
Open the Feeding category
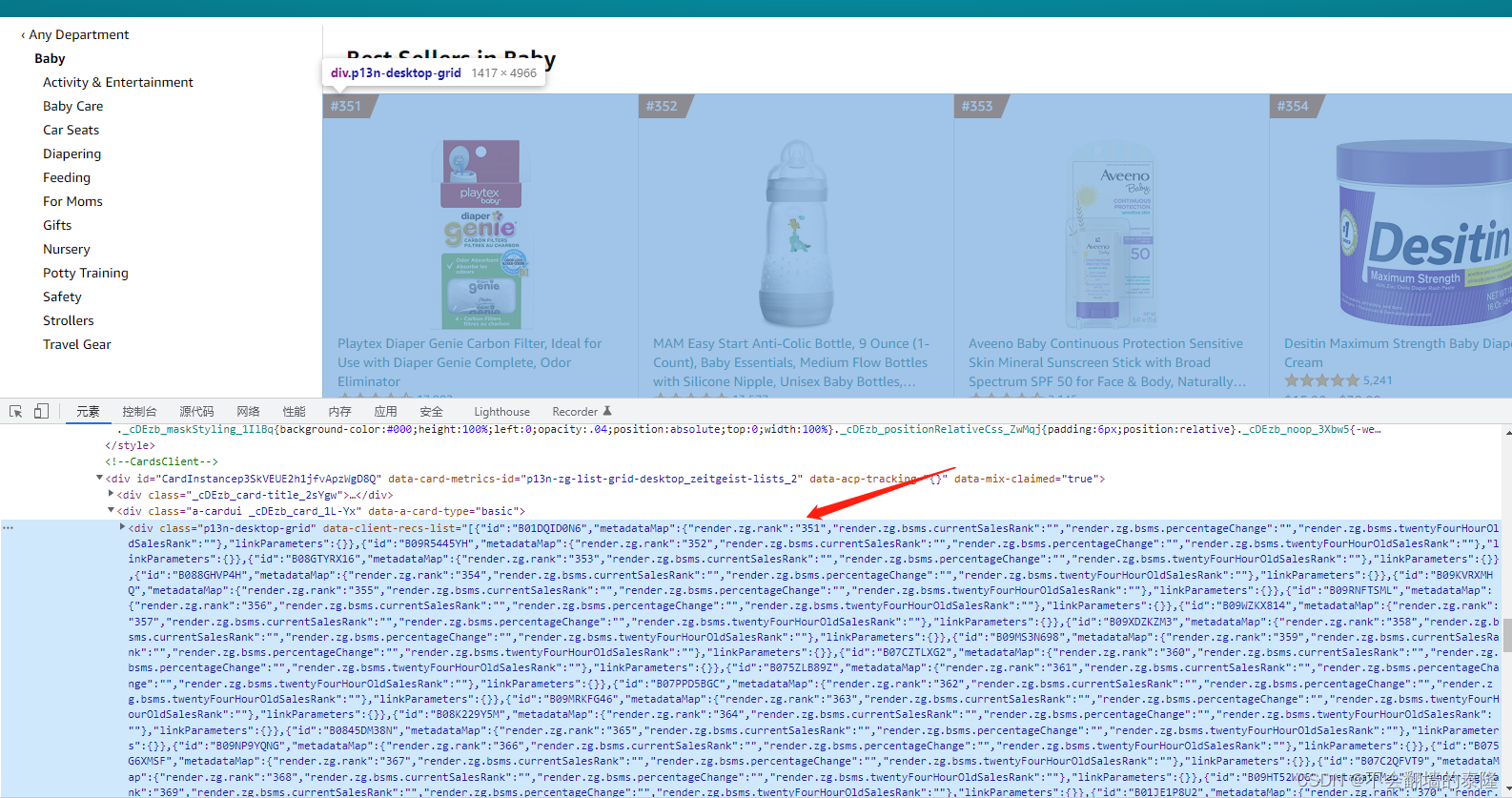(67, 177)
